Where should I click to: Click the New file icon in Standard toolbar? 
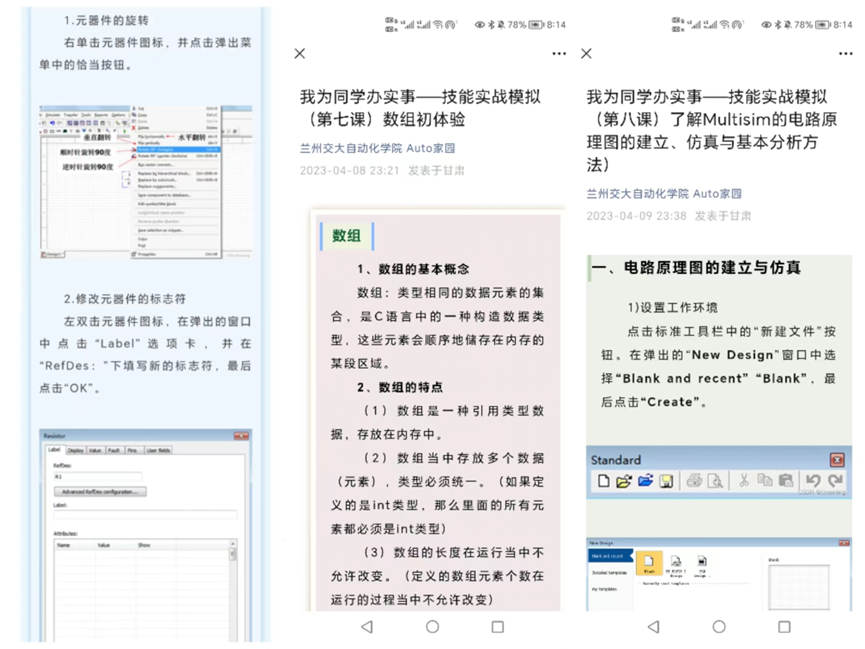[x=604, y=482]
